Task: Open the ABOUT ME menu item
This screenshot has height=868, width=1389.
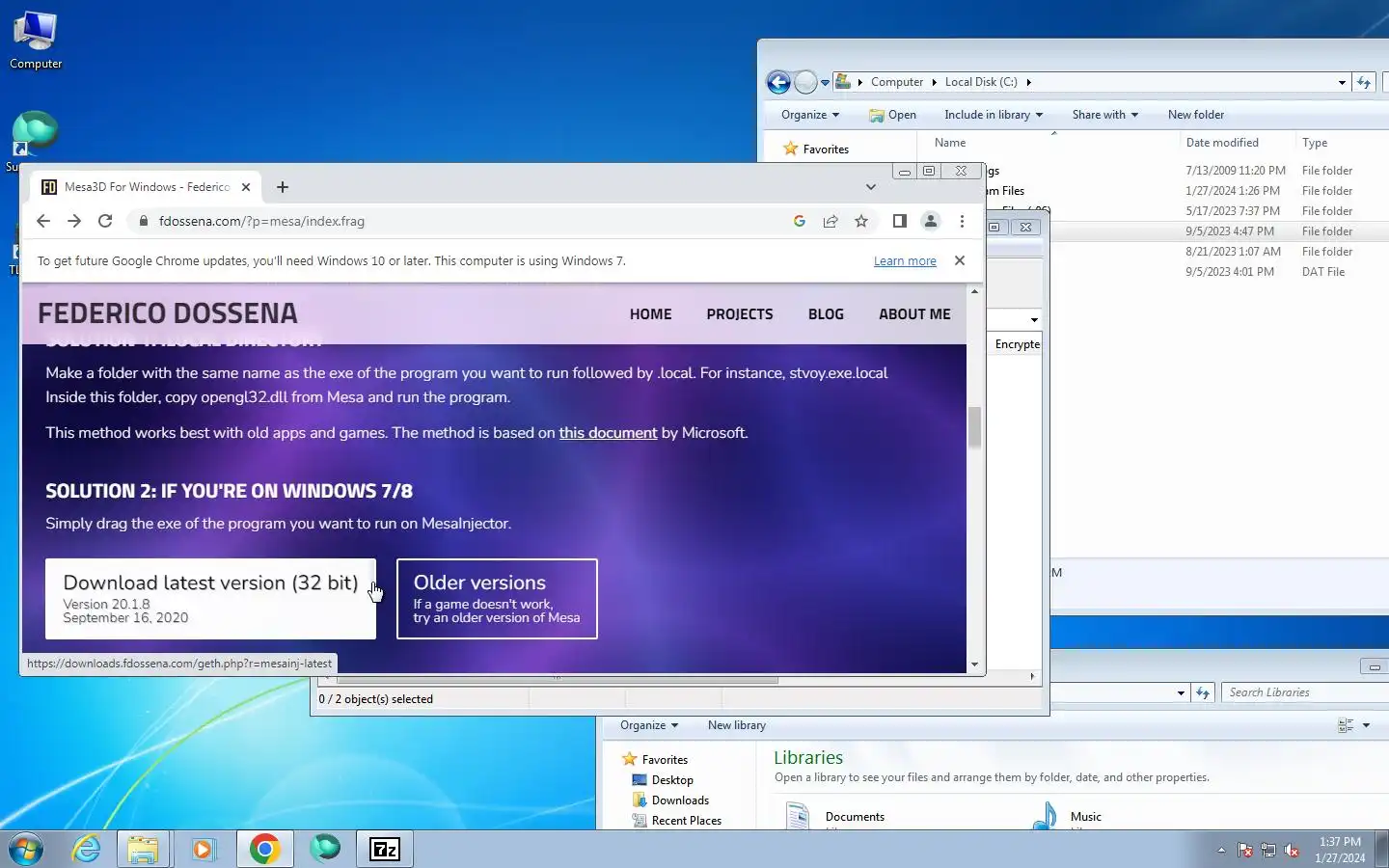Action: [914, 314]
